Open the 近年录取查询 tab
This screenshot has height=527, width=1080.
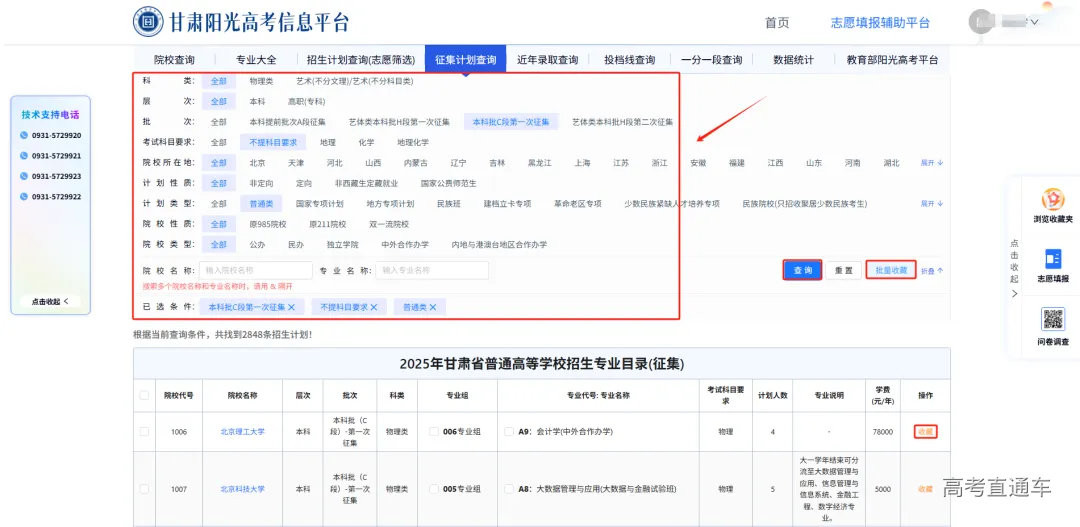pos(548,60)
